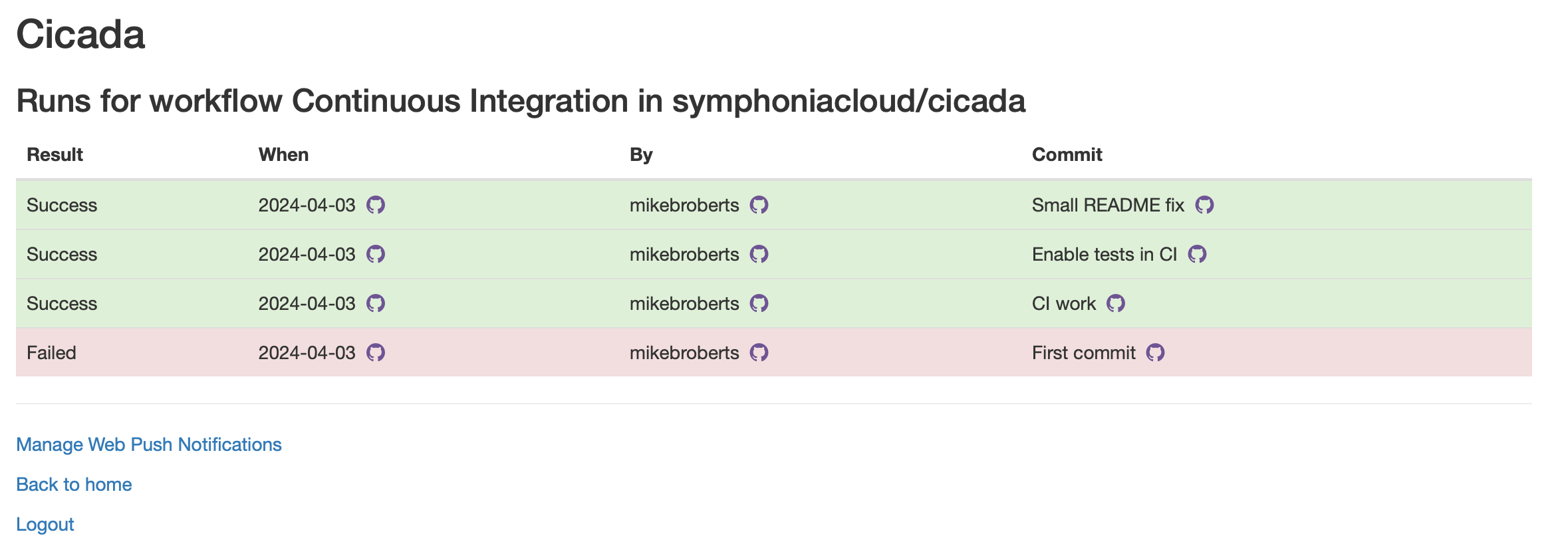Click GitHub icon after mikebroberts in first row

759,205
